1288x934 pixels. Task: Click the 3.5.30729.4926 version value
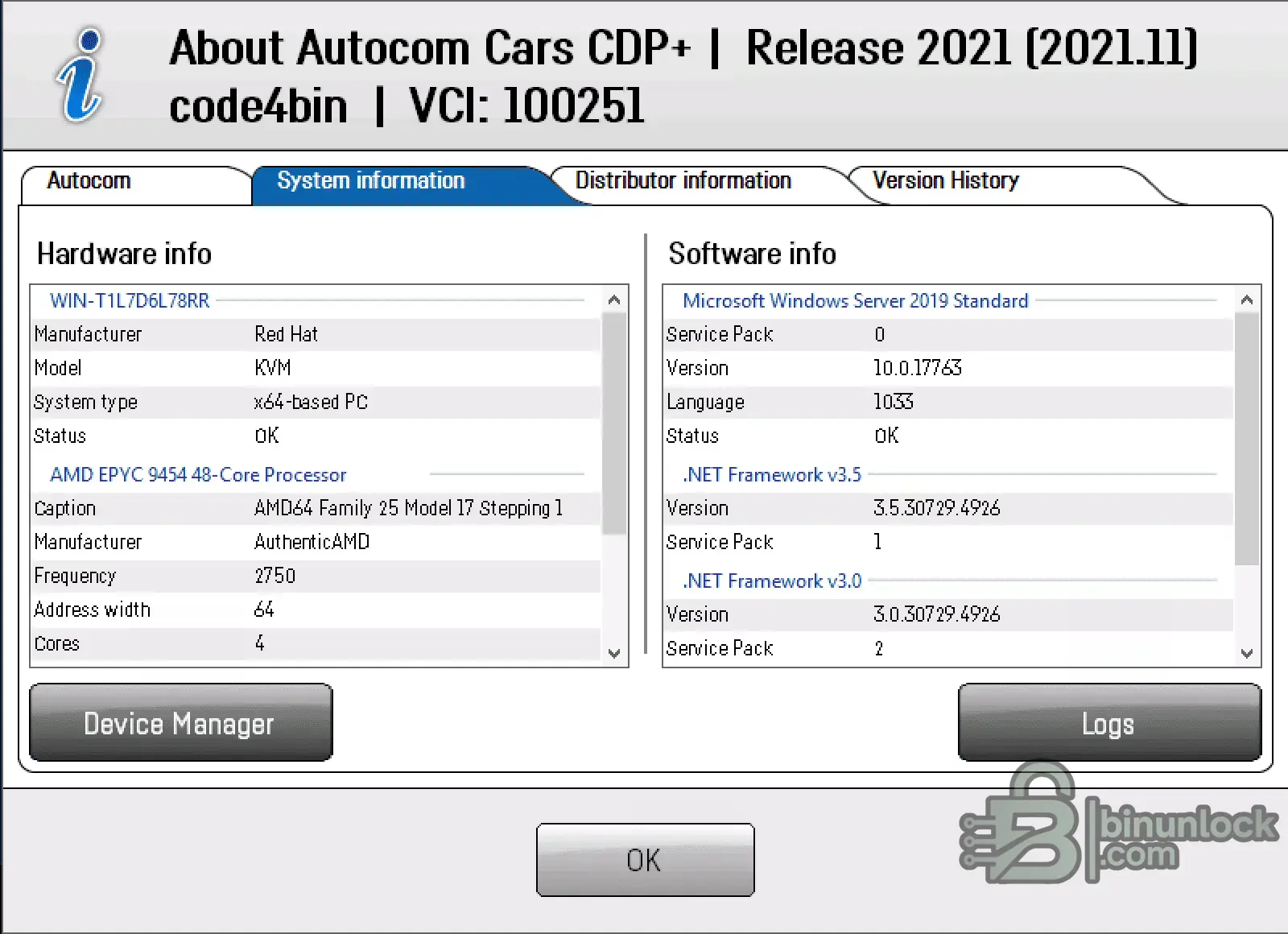(937, 508)
